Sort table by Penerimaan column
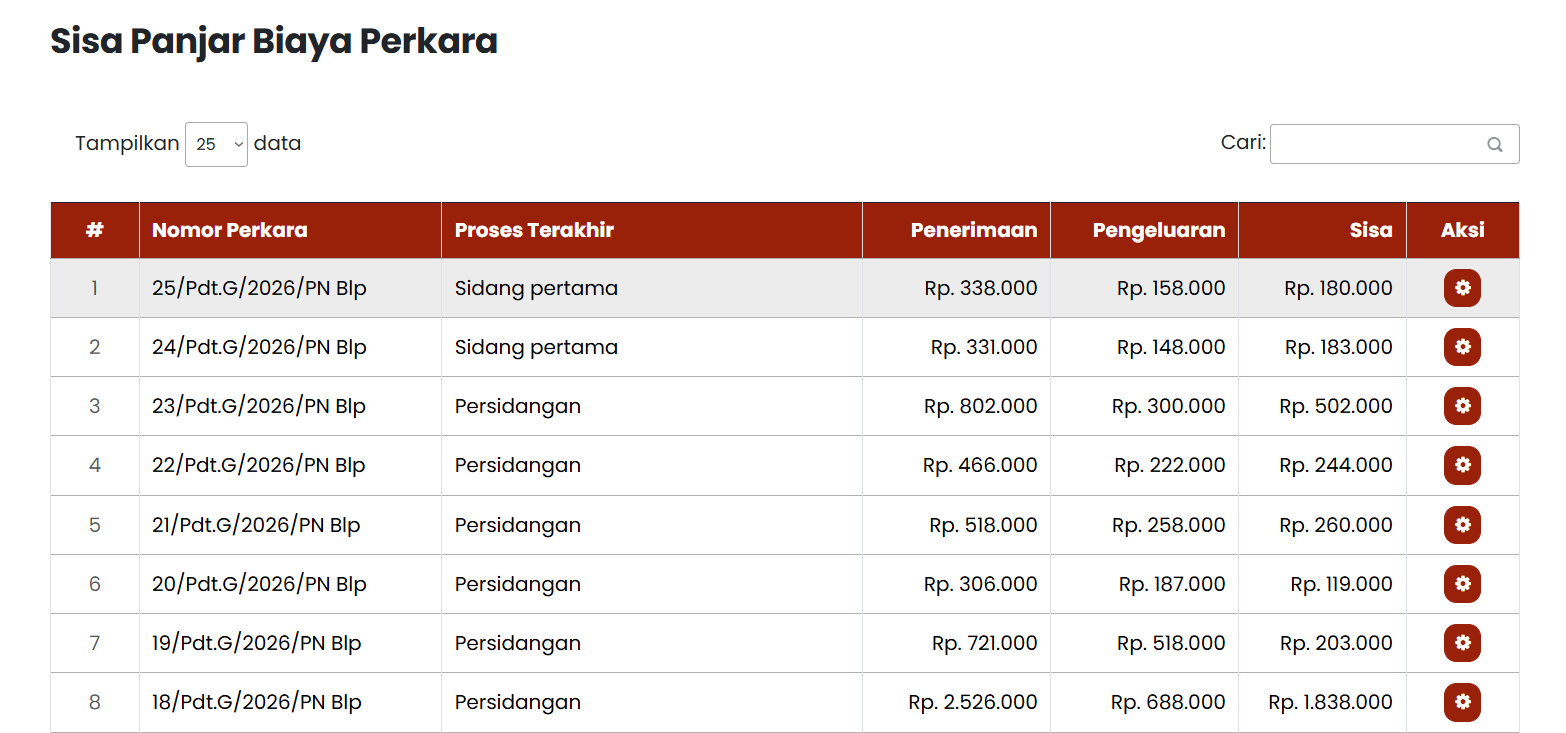 pos(956,230)
